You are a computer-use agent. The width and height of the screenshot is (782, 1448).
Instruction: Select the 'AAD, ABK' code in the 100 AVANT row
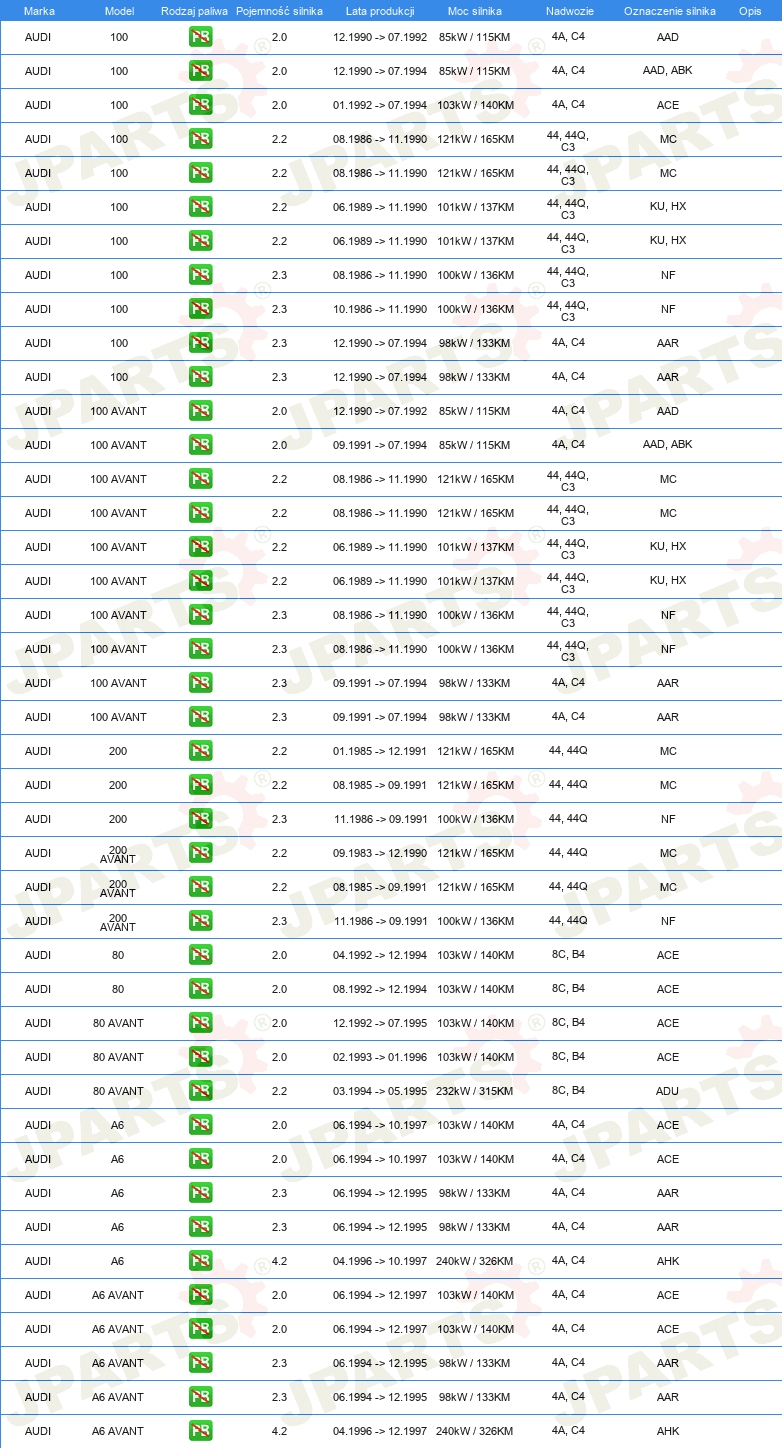point(668,445)
